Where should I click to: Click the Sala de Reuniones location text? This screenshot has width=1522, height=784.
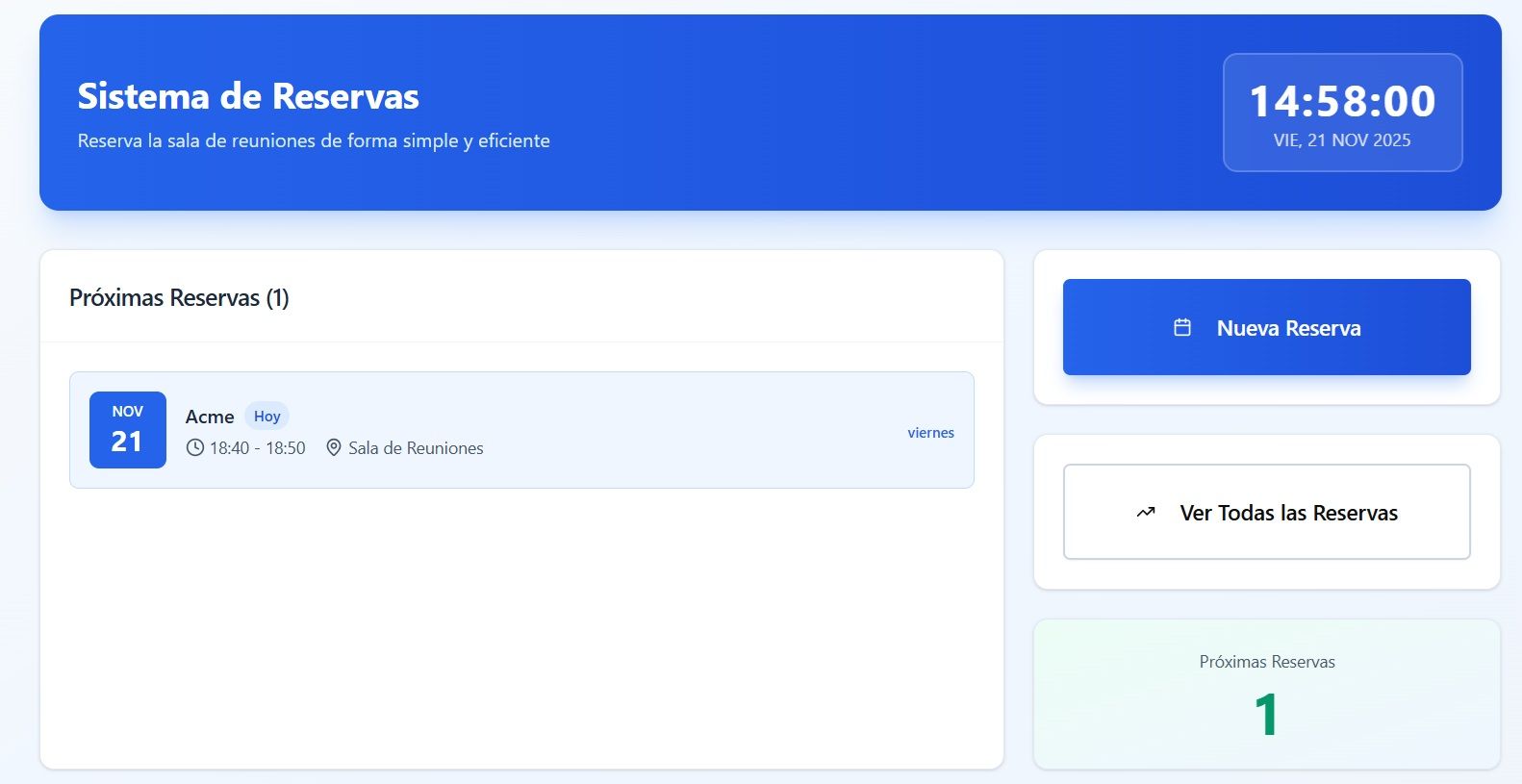[416, 448]
